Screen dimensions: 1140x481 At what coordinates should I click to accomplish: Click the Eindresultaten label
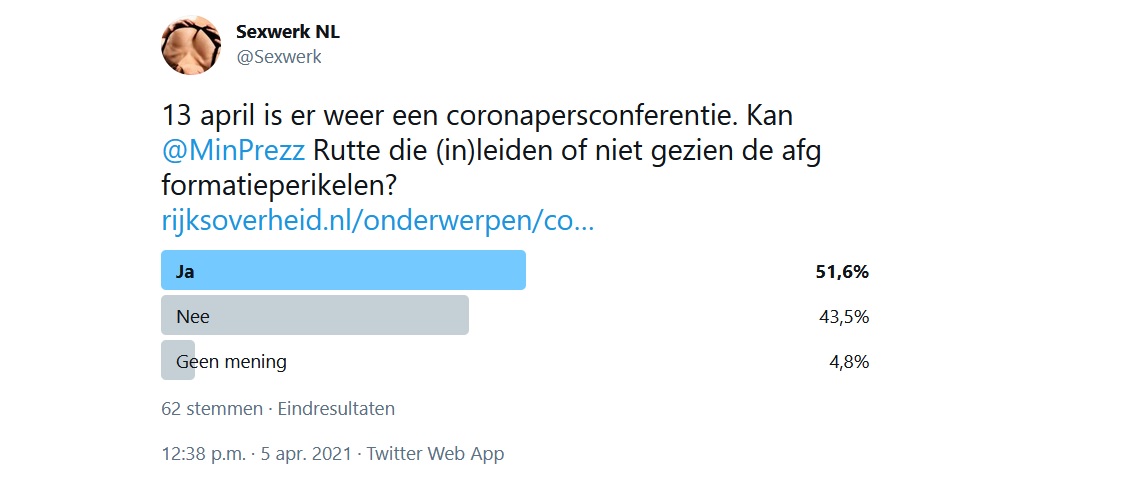336,408
